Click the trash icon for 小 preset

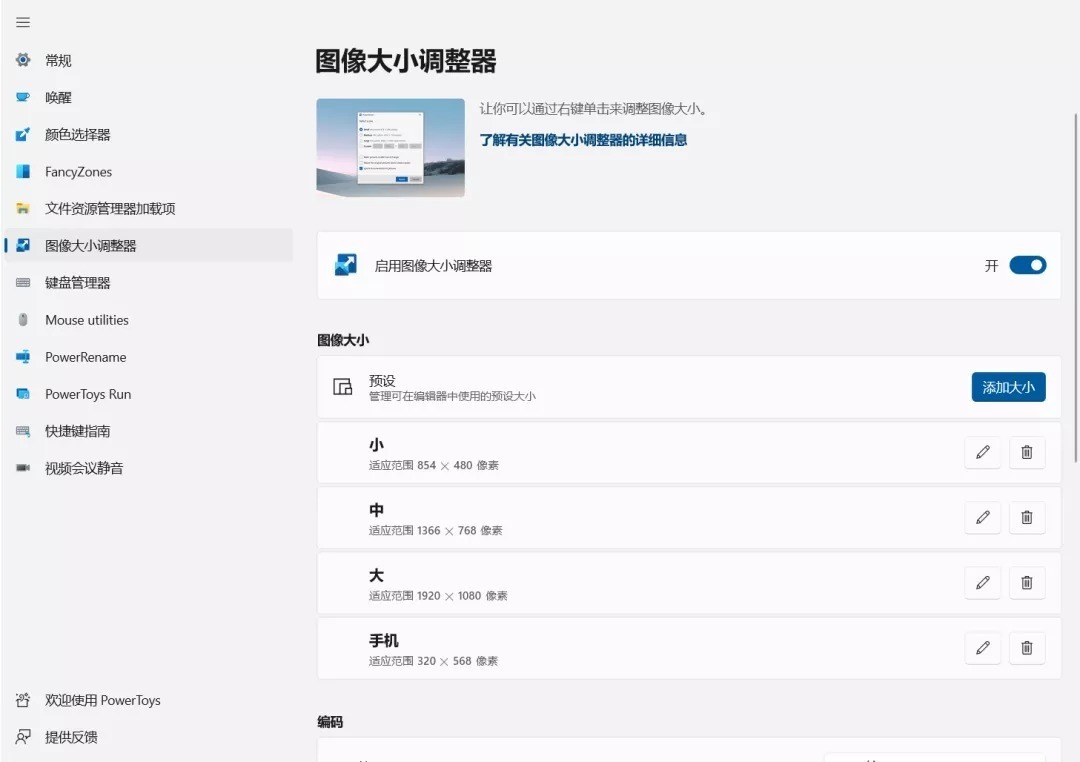tap(1026, 453)
